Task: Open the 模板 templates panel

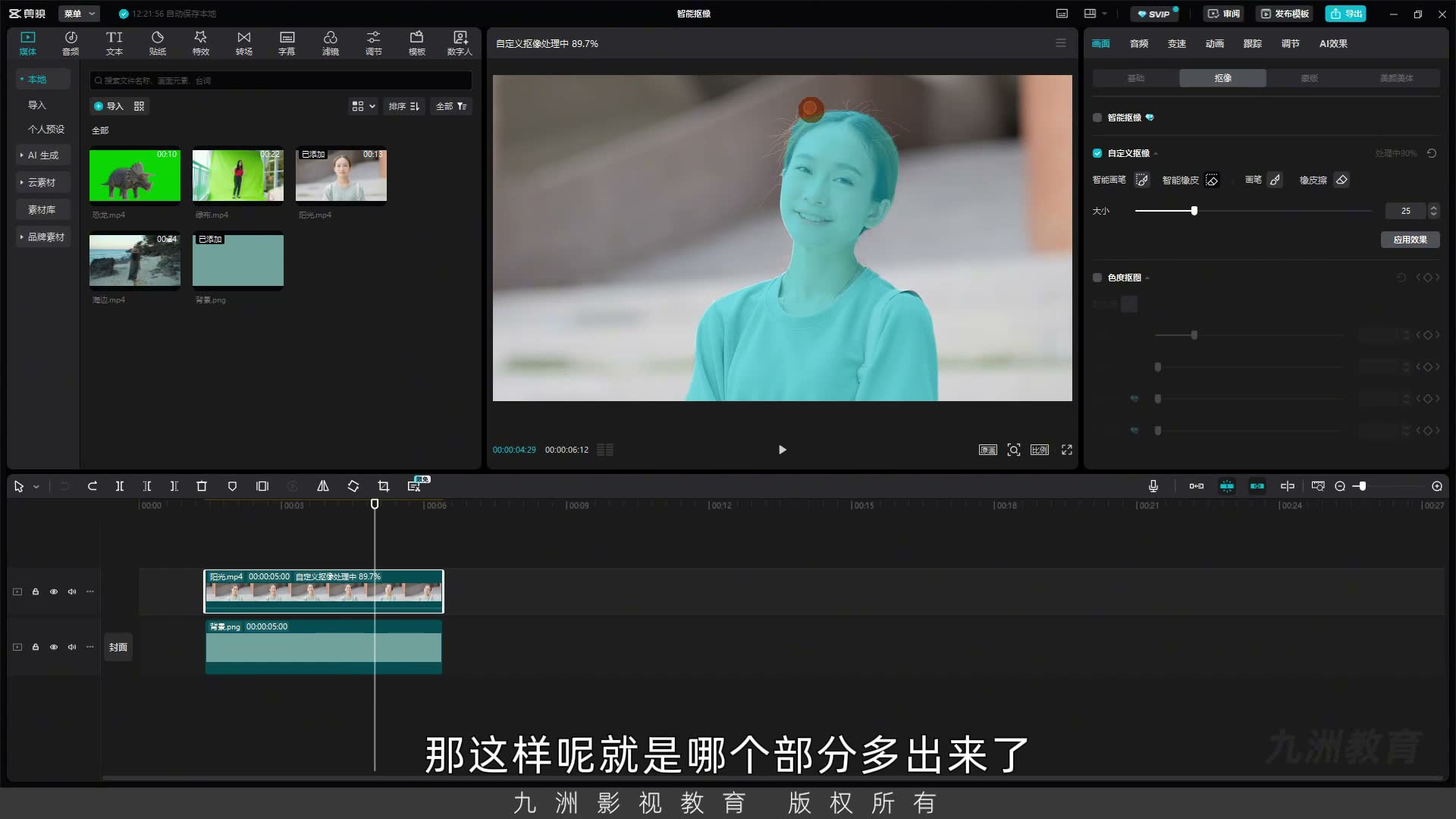Action: 416,43
